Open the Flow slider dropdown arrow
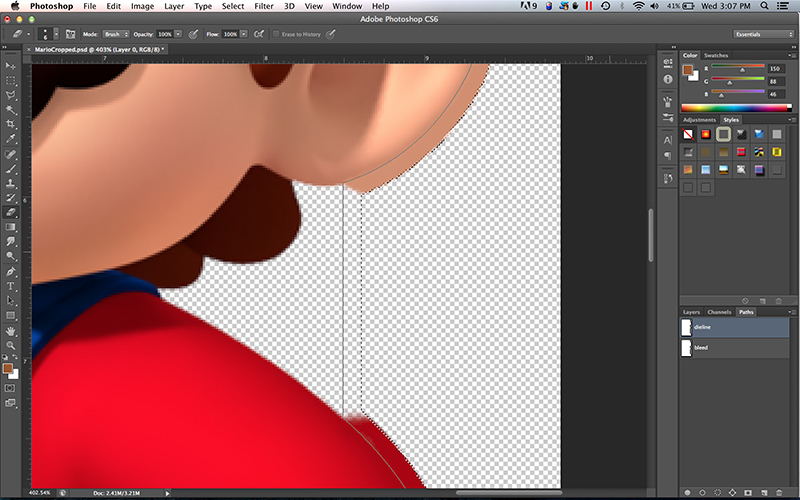The image size is (800, 500). click(x=244, y=34)
